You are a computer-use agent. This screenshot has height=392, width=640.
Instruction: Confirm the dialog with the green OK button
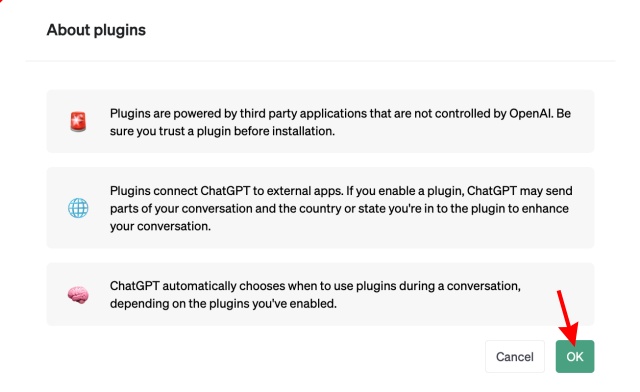coord(575,356)
